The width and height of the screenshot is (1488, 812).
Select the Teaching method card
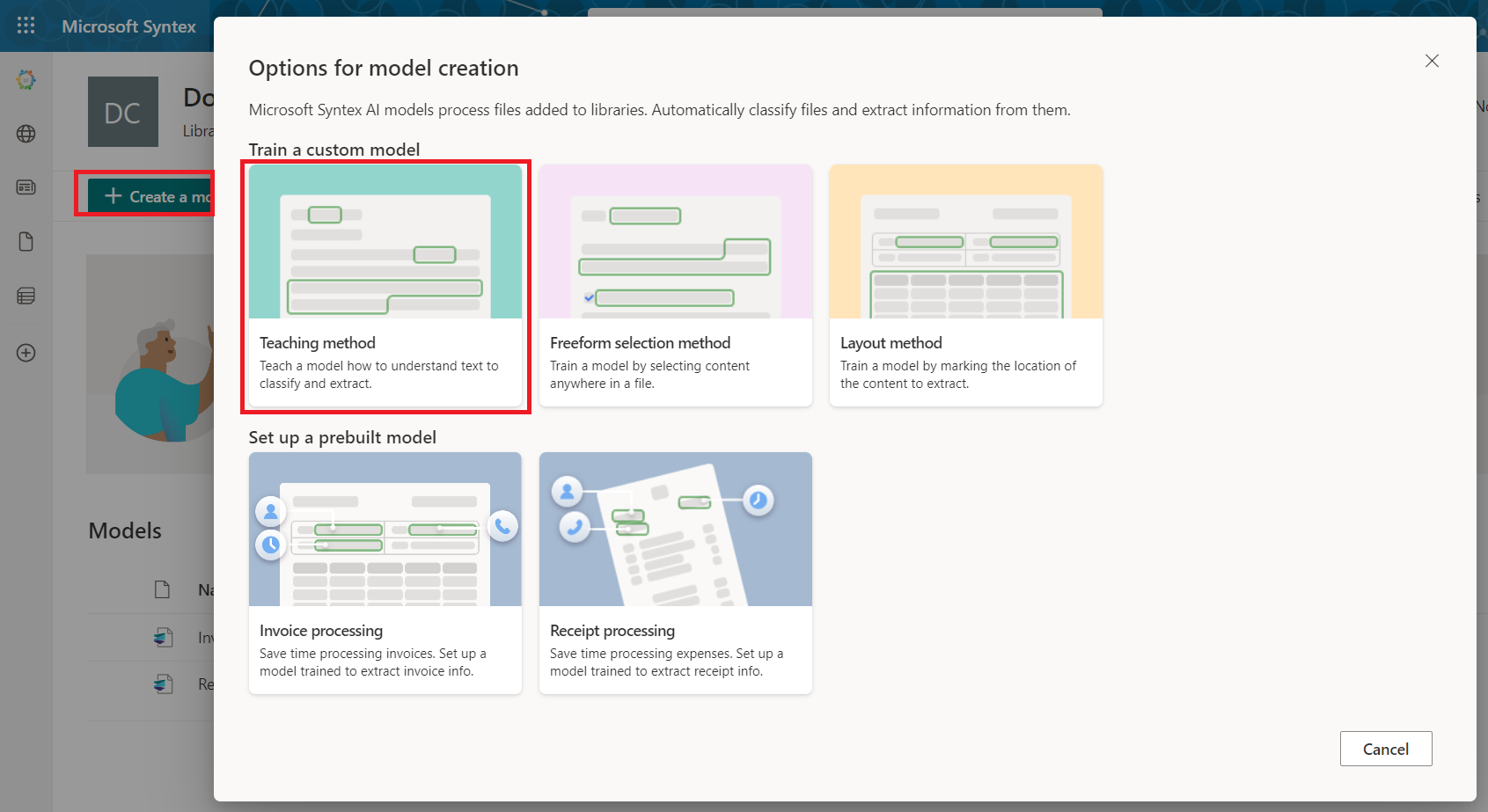[x=385, y=285]
